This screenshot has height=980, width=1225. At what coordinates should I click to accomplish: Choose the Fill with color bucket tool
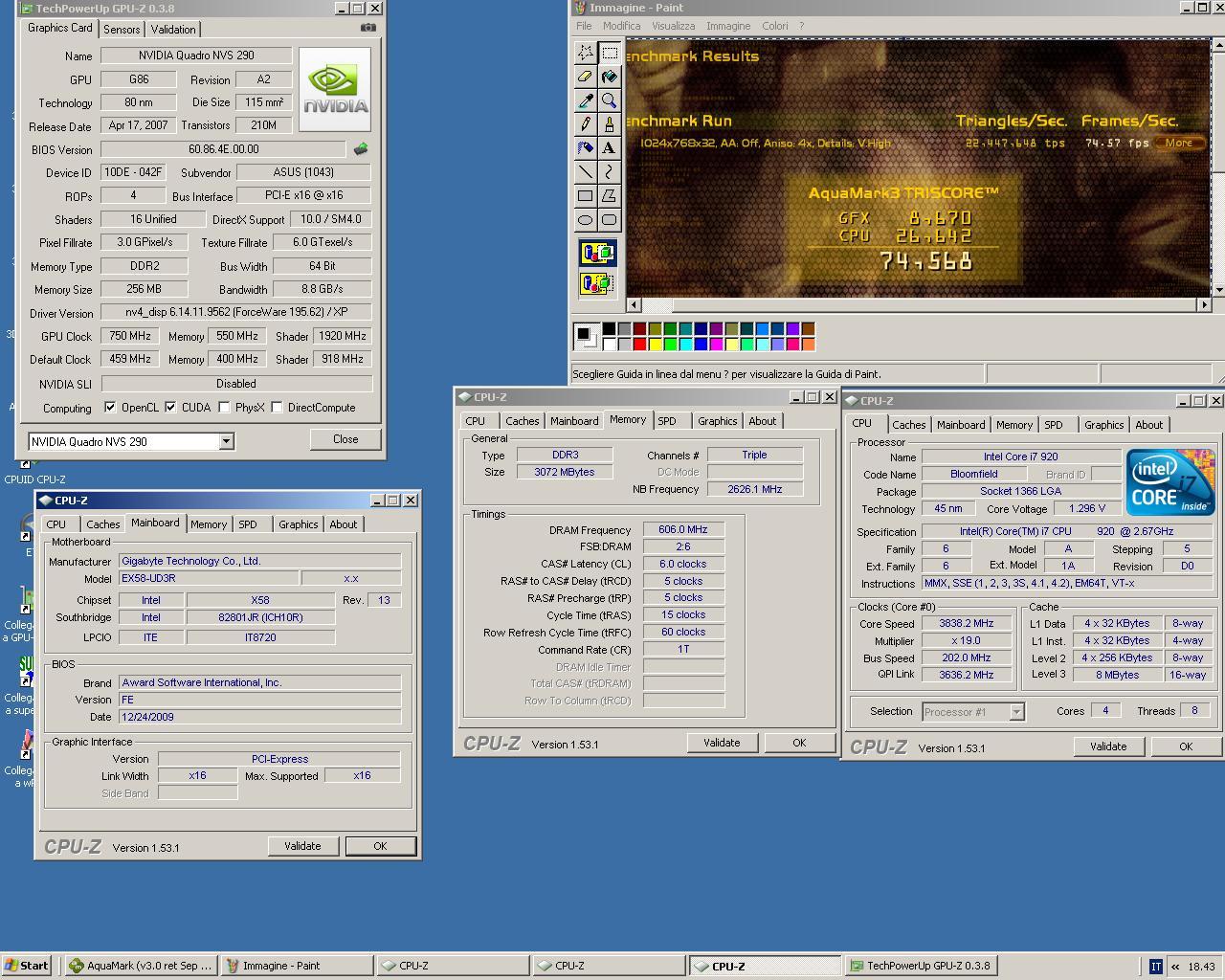click(609, 77)
